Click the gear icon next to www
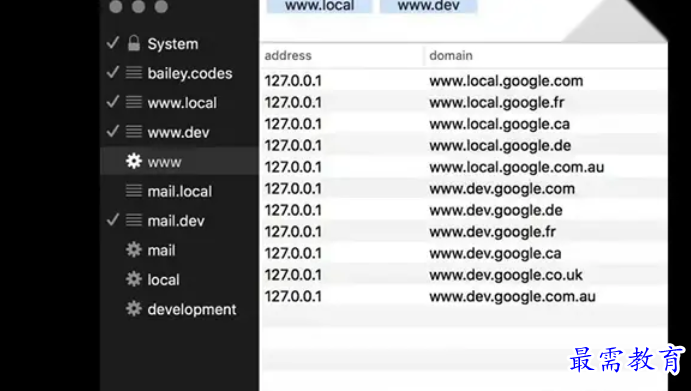This screenshot has width=691, height=391. [x=134, y=161]
